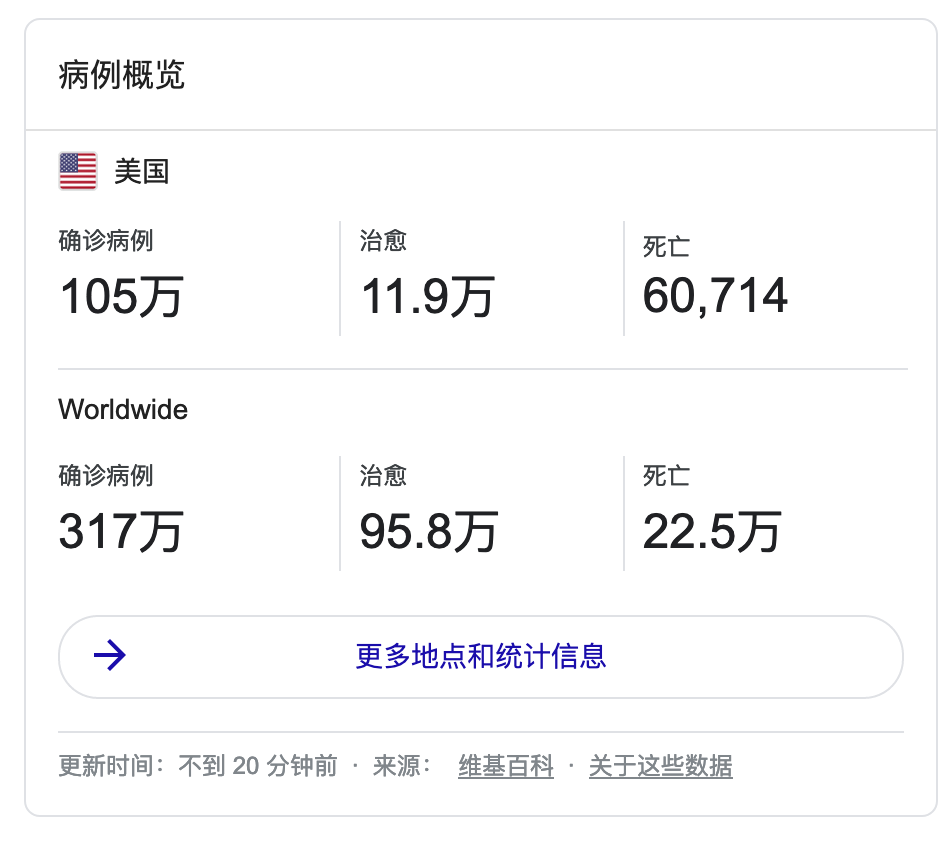952x842 pixels.
Task: Click the United States flag icon
Action: [x=78, y=171]
